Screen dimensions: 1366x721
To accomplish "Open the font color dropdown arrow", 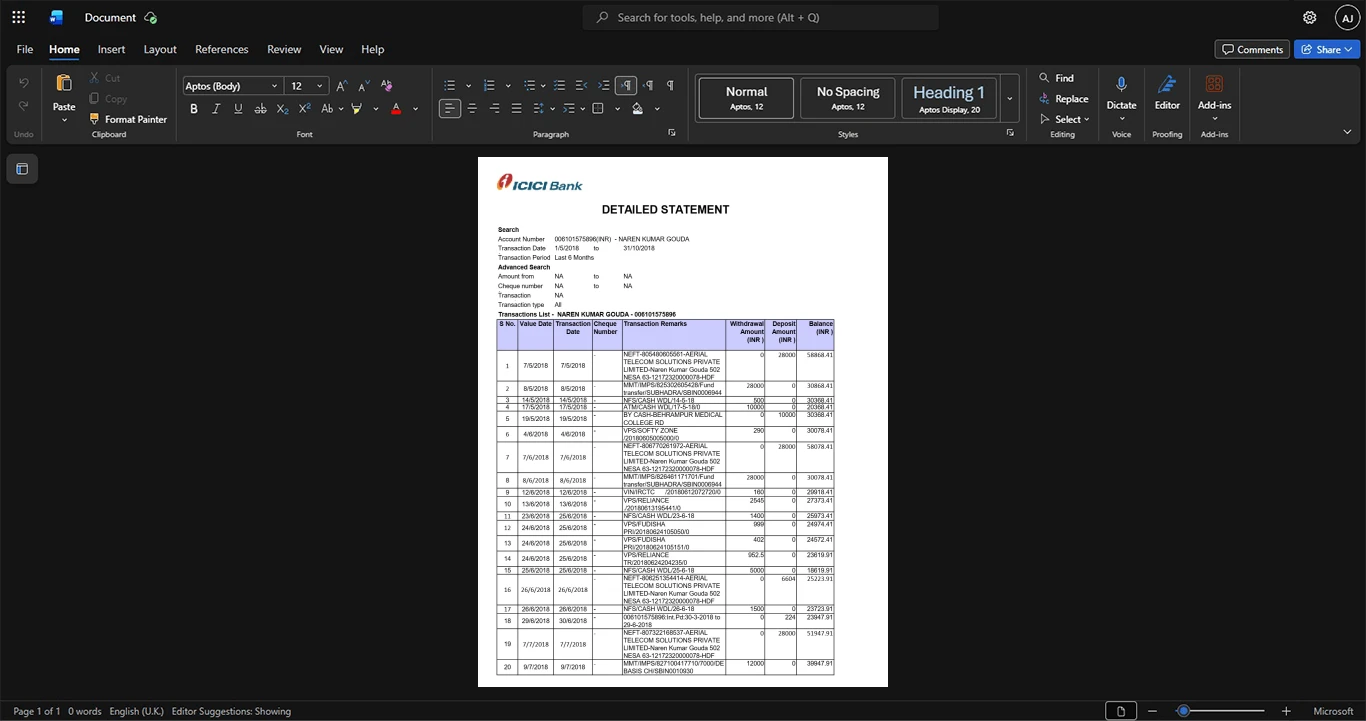I will pyautogui.click(x=415, y=109).
